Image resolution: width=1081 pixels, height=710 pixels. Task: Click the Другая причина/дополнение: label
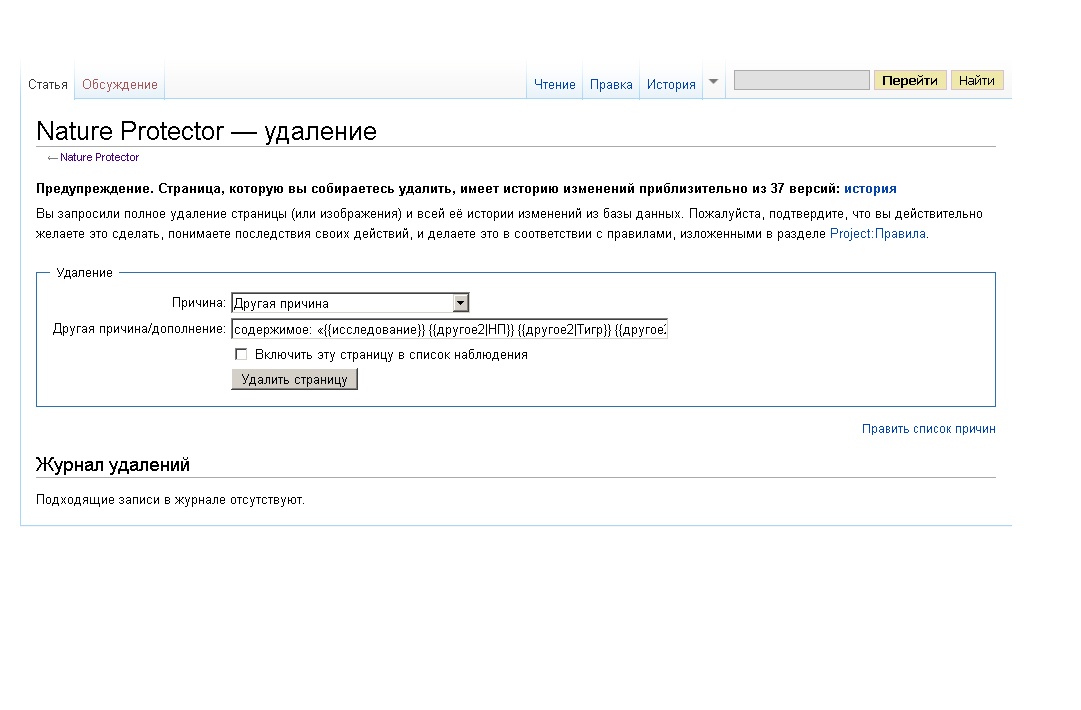pyautogui.click(x=139, y=329)
